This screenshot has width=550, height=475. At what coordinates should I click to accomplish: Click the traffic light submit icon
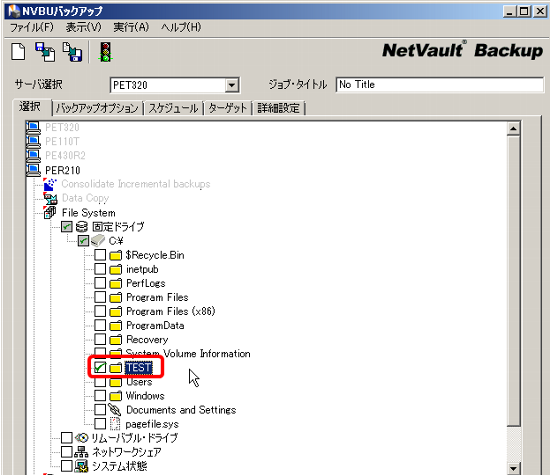pyautogui.click(x=105, y=52)
